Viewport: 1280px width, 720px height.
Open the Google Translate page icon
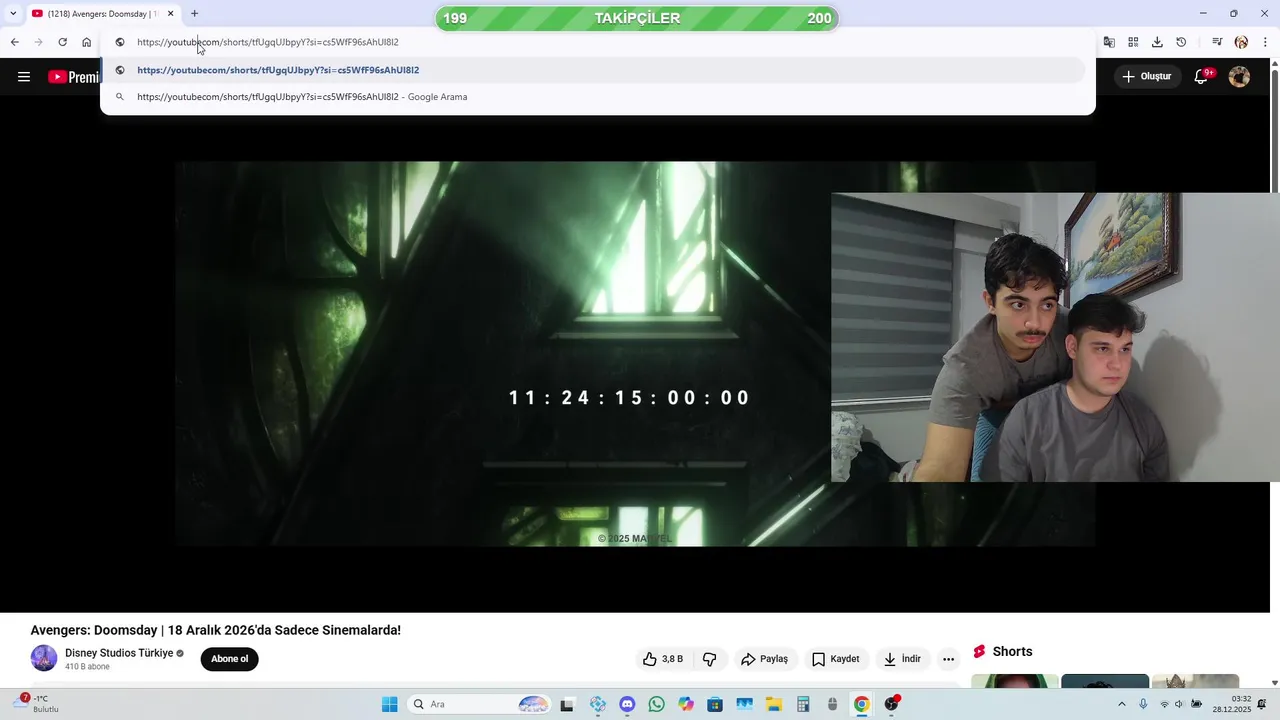click(1109, 42)
